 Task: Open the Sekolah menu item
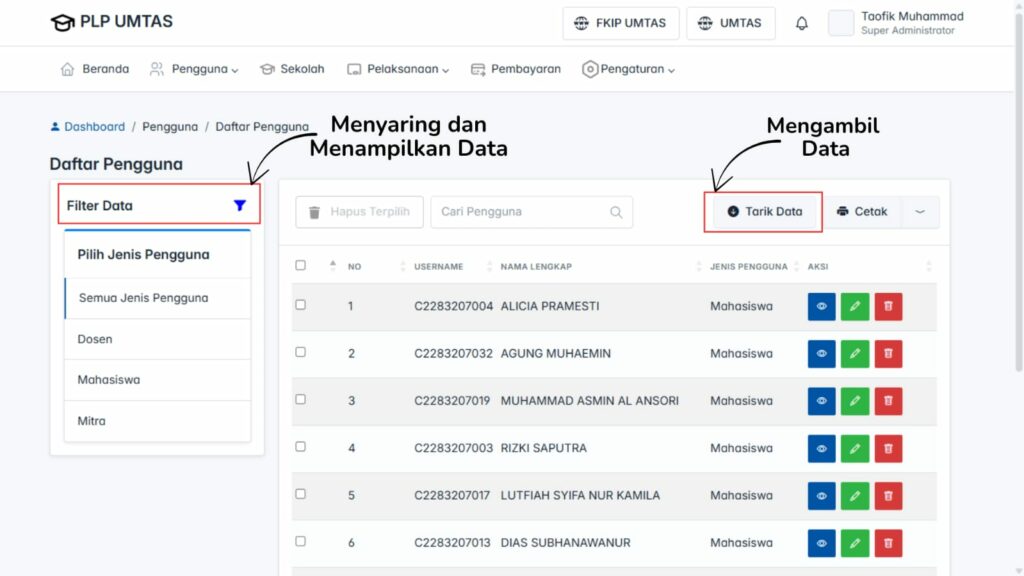[x=292, y=69]
